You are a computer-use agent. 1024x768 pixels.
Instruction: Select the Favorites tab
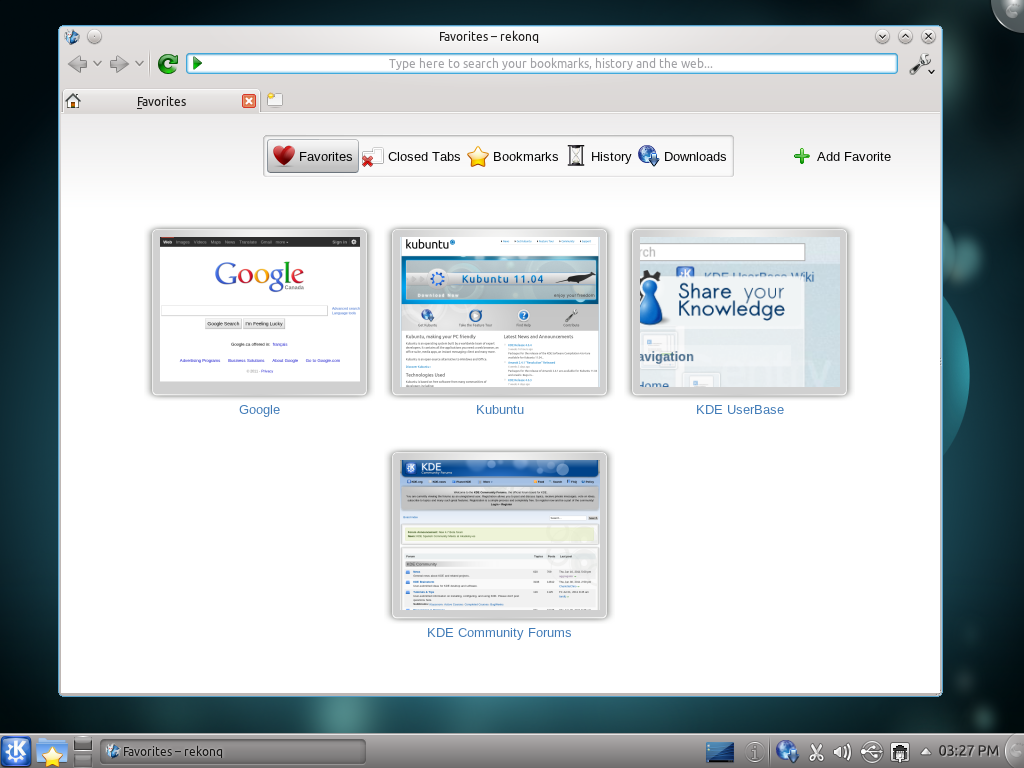click(x=161, y=101)
